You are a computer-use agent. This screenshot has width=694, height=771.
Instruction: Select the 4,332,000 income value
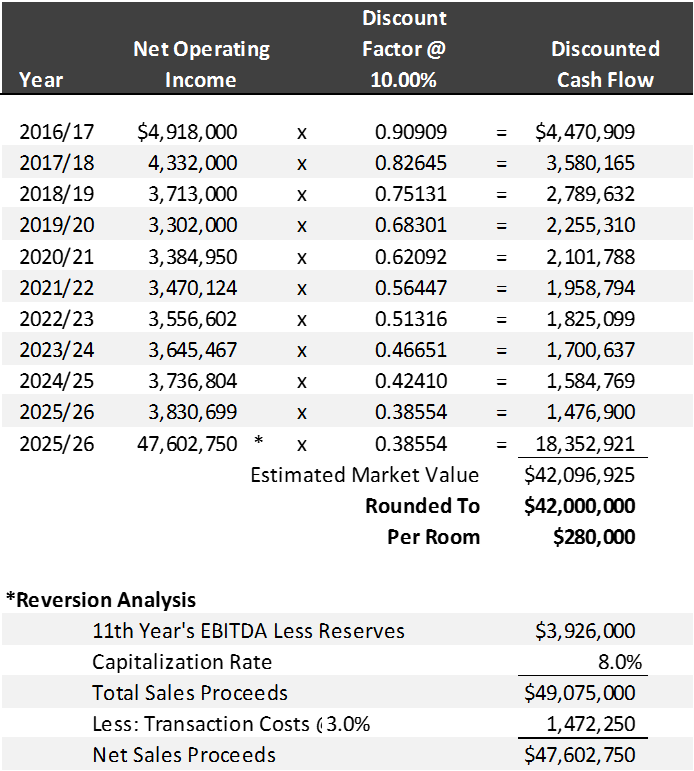(x=192, y=163)
